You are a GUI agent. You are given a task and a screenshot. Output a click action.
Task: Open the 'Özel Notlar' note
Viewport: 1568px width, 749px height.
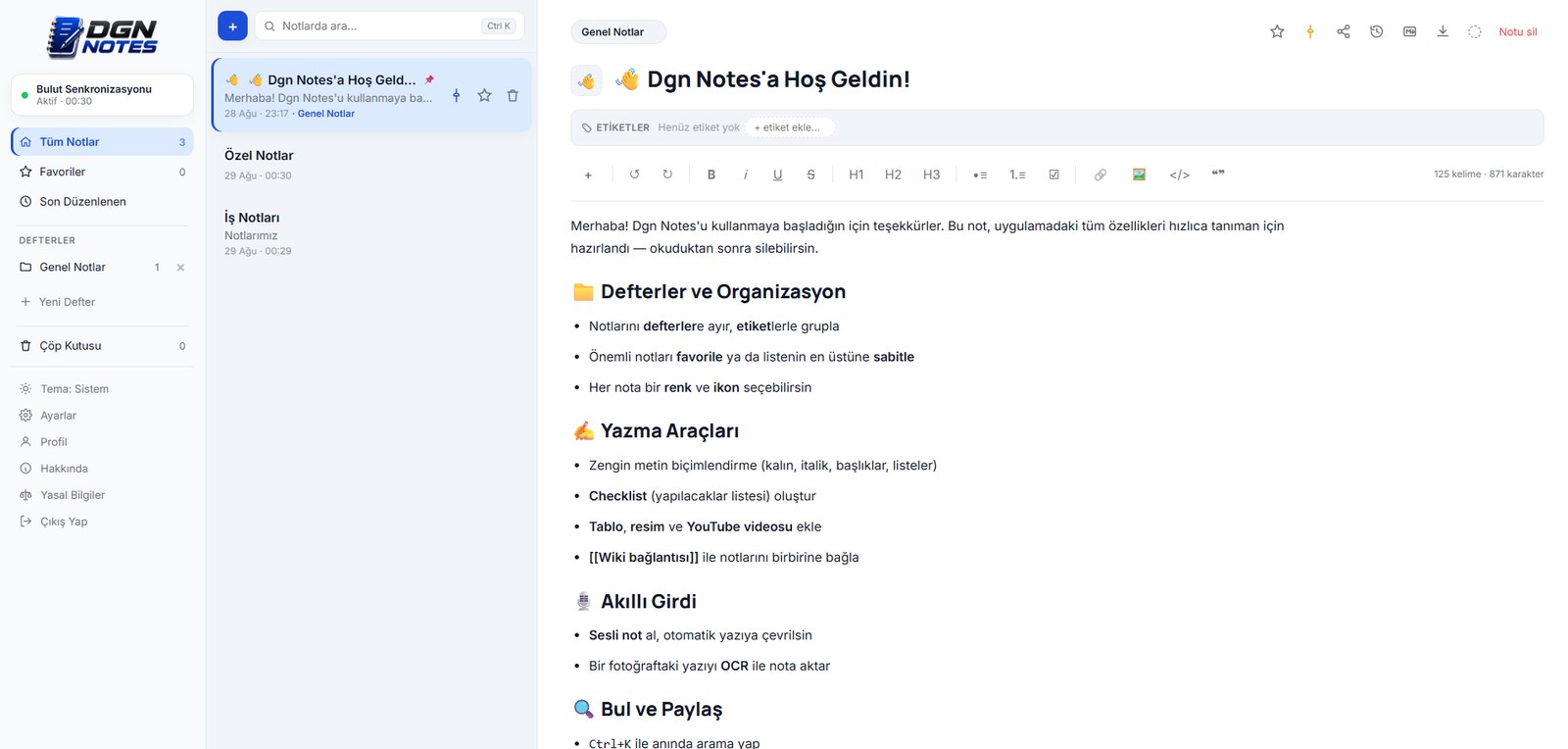[x=371, y=165]
